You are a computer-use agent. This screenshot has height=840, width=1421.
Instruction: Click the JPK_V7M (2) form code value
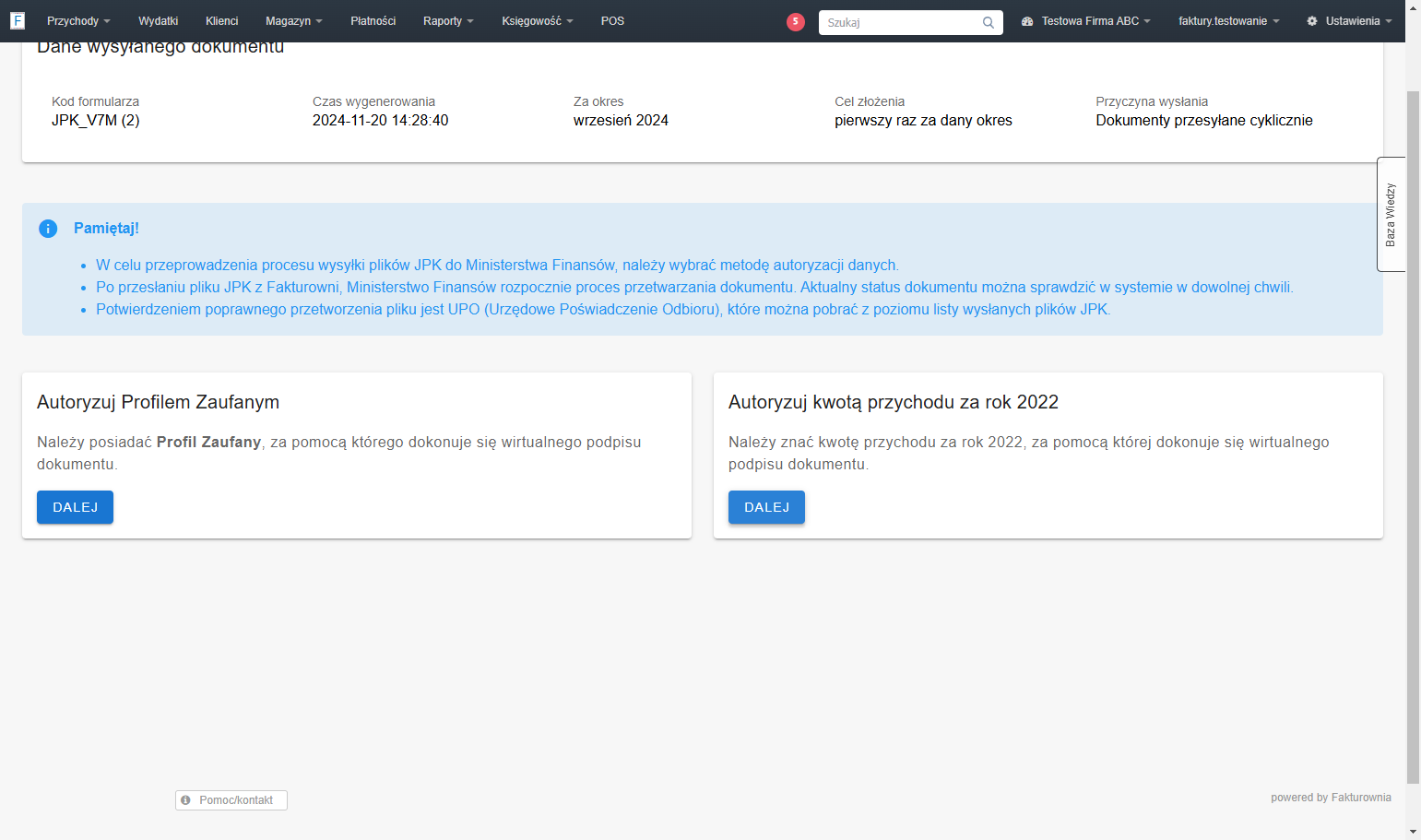[96, 121]
